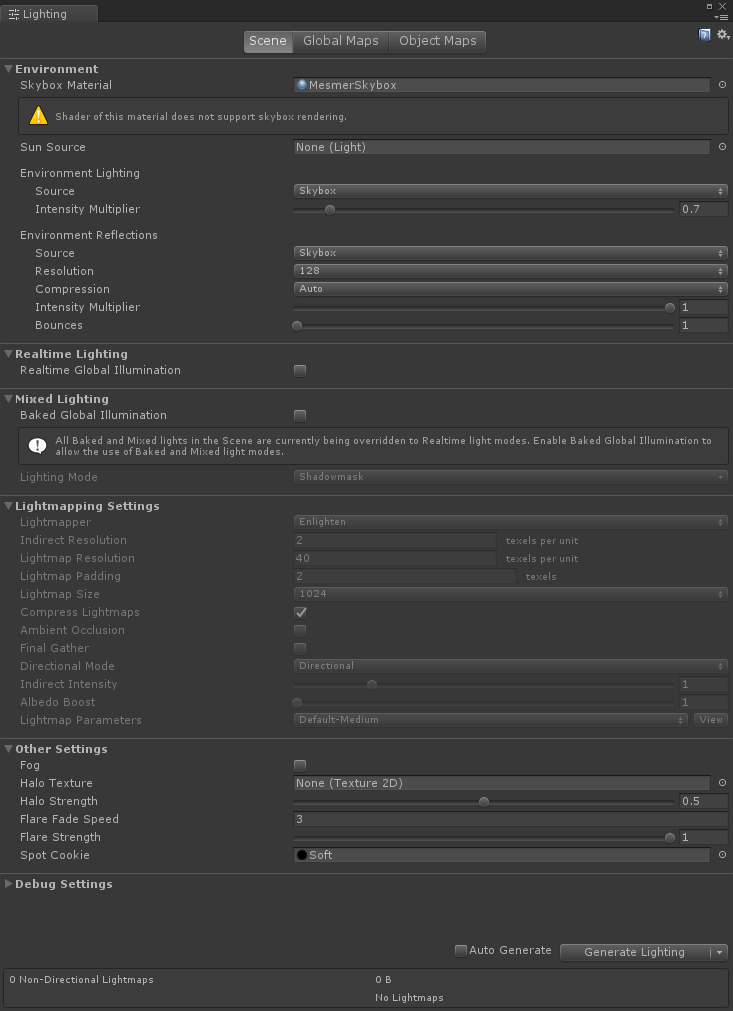Screen dimensions: 733x1011
Task: Open the Environment Lighting Source dropdown
Action: point(510,191)
